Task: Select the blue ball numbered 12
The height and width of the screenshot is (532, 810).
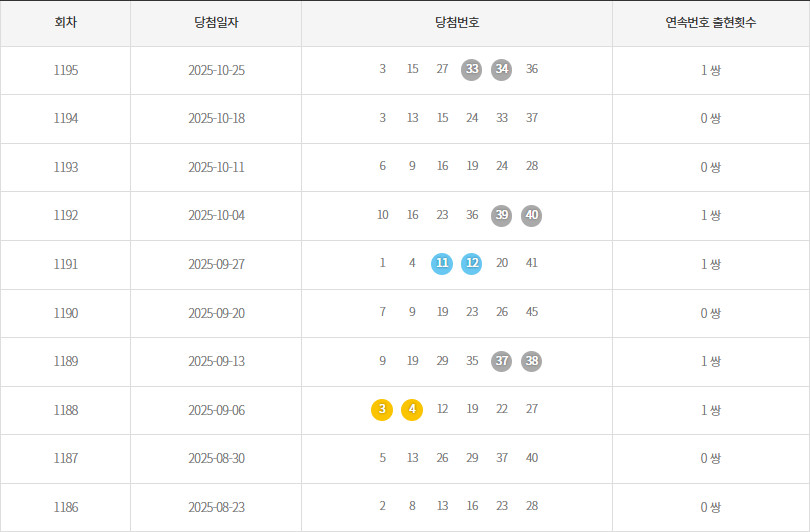Action: click(472, 264)
